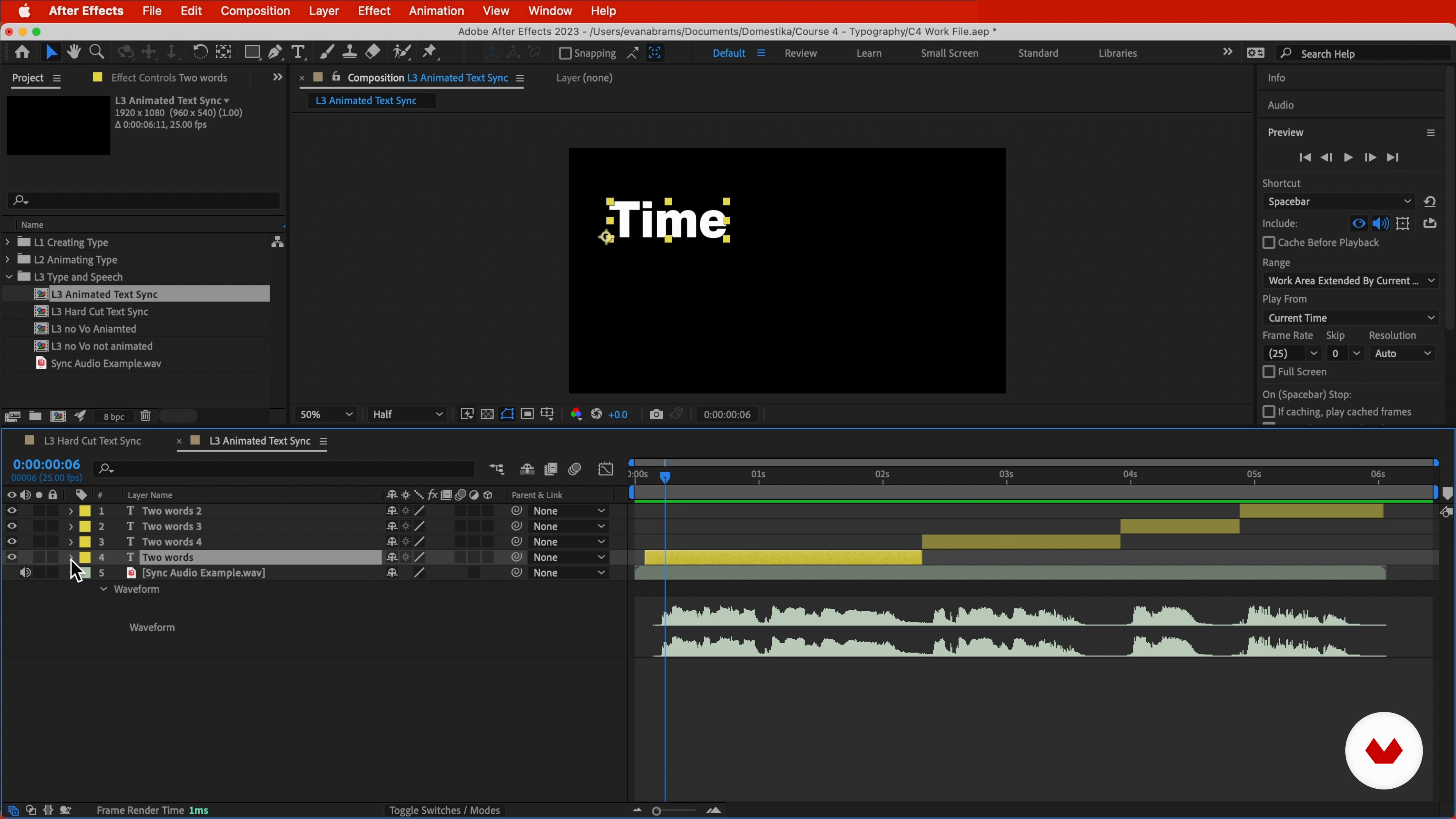Switch to the Small Screen workspace
The width and height of the screenshot is (1456, 819).
point(949,53)
